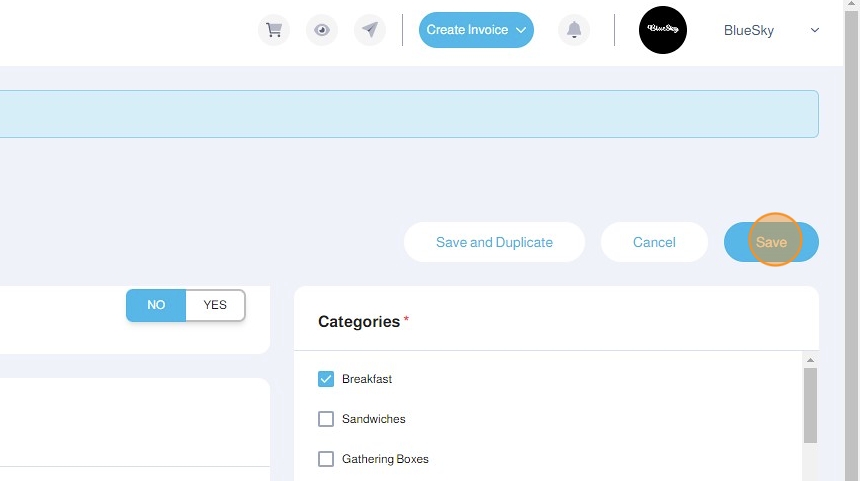Click the eye preview icon
This screenshot has width=860, height=481.
click(x=322, y=30)
